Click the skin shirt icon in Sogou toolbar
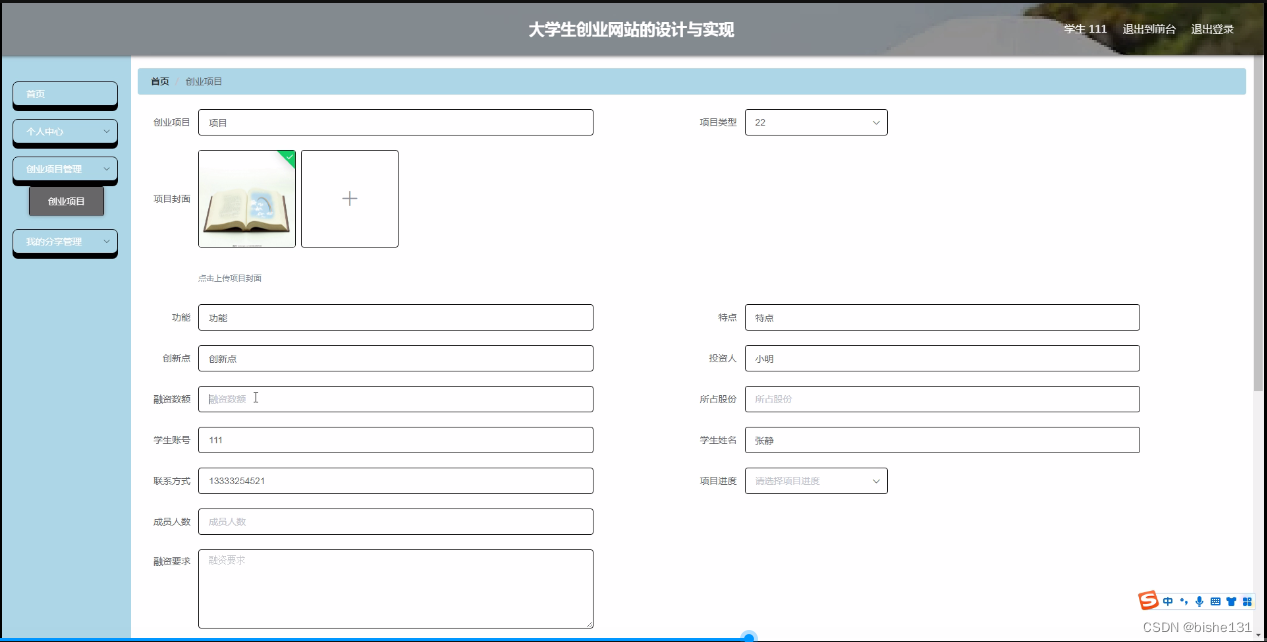Viewport: 1267px width, 642px height. pyautogui.click(x=1231, y=600)
